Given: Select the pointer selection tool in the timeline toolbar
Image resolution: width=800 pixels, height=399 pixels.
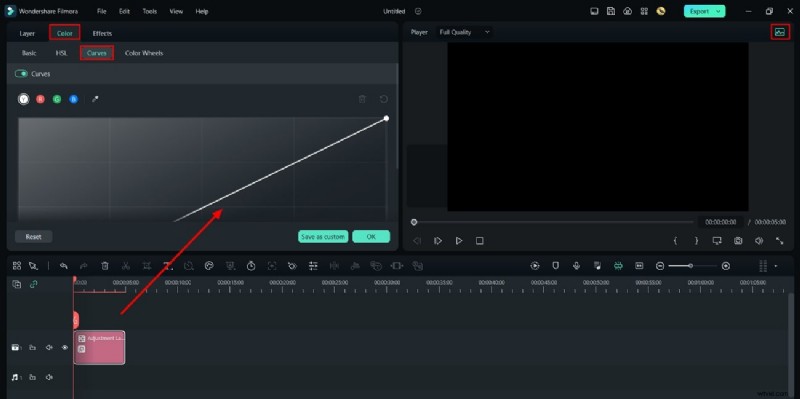Looking at the screenshot, I should click(33, 266).
